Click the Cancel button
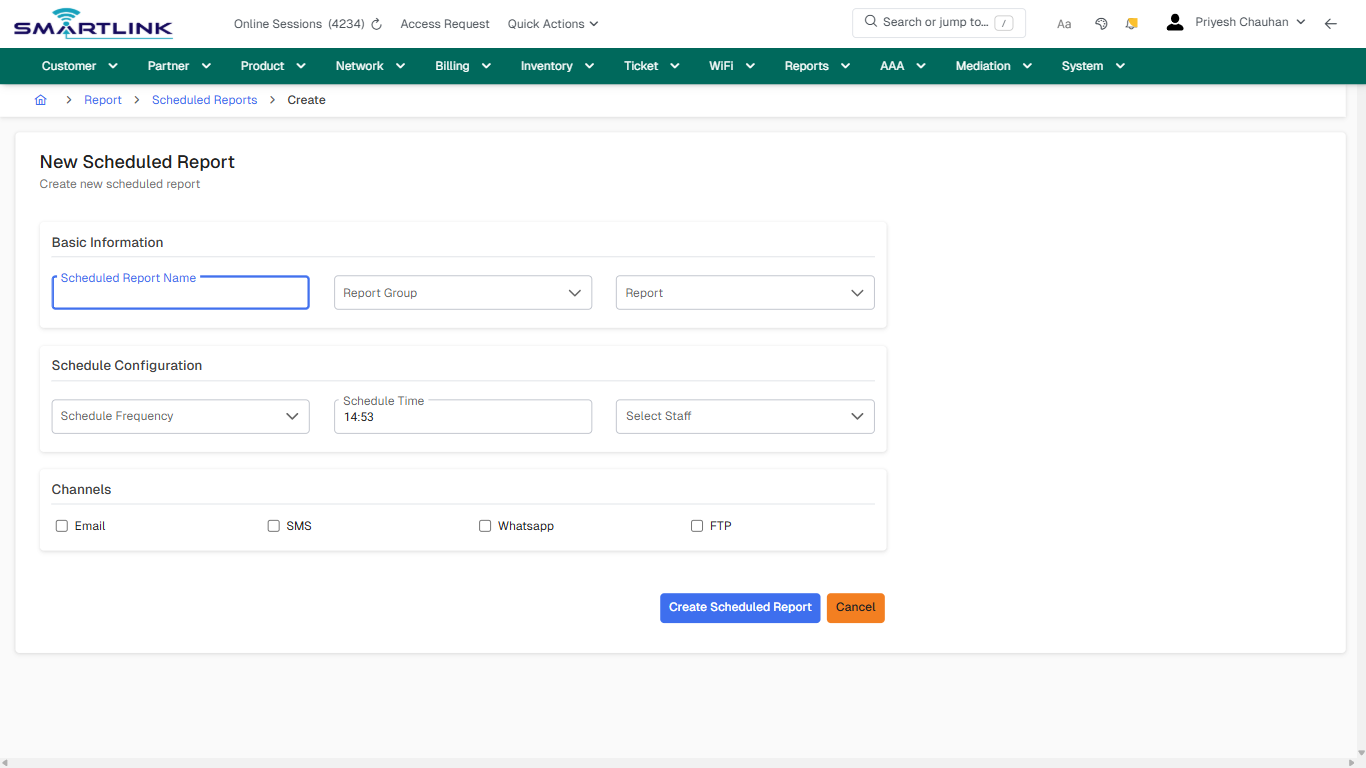The image size is (1366, 768). (855, 607)
